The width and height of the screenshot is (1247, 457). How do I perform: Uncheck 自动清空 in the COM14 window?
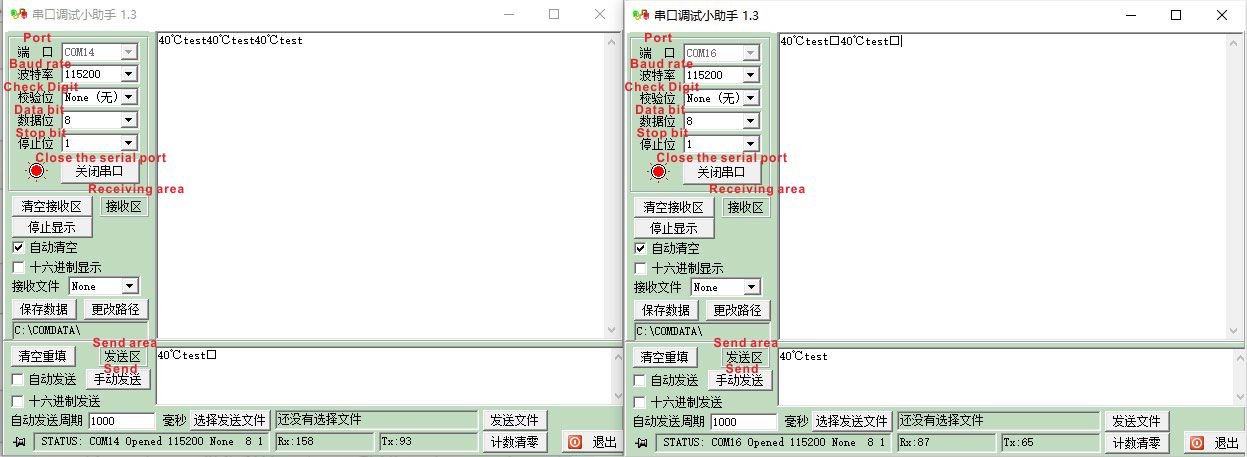[18, 247]
